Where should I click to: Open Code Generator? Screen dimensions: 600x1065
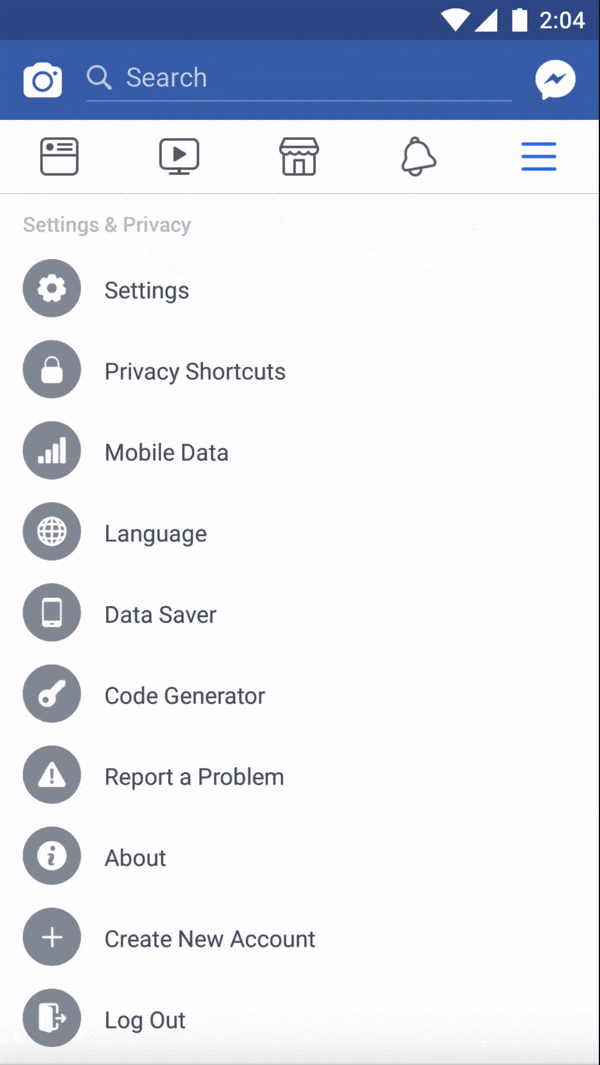pos(185,695)
